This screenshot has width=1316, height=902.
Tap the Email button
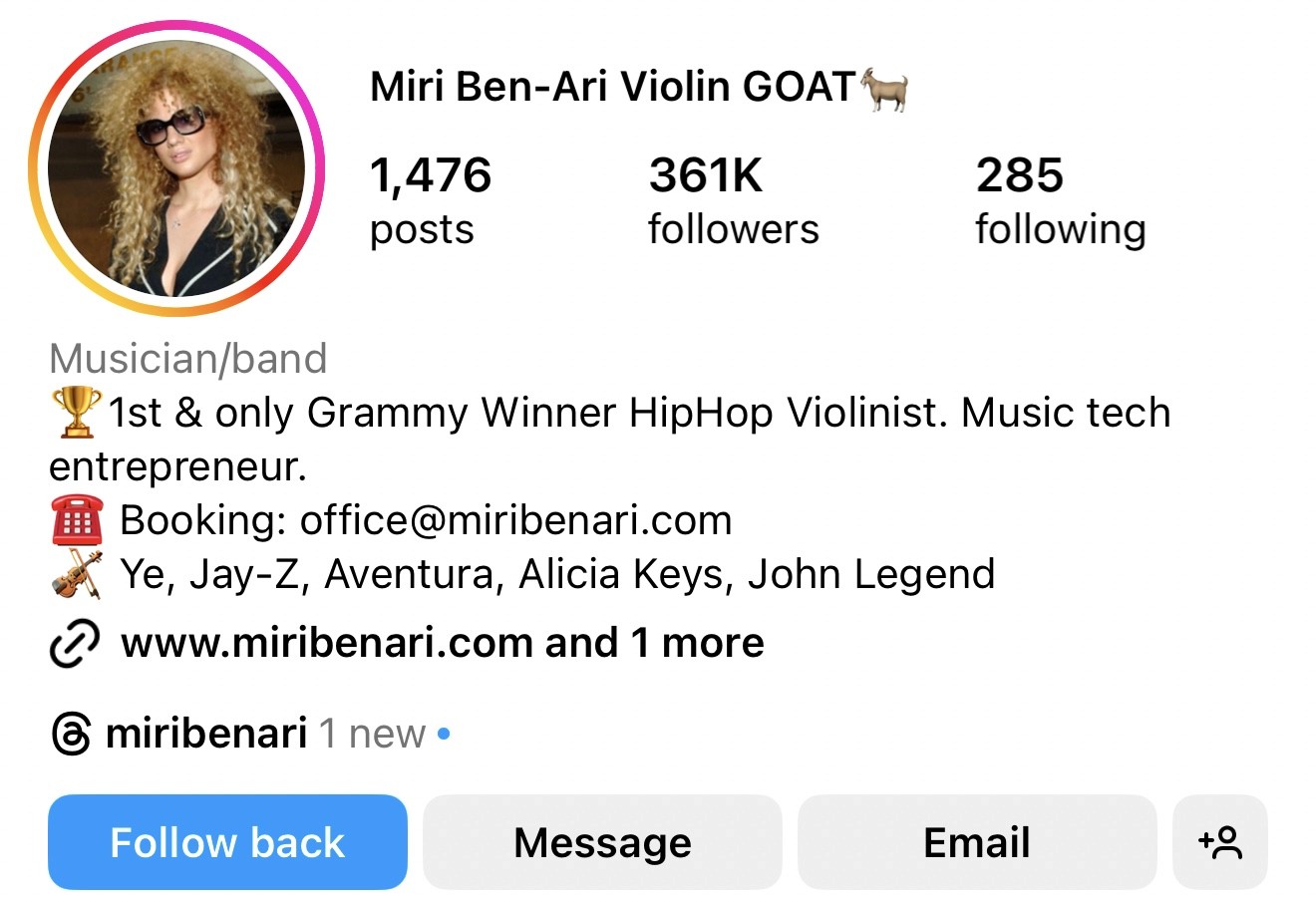pyautogui.click(x=977, y=842)
